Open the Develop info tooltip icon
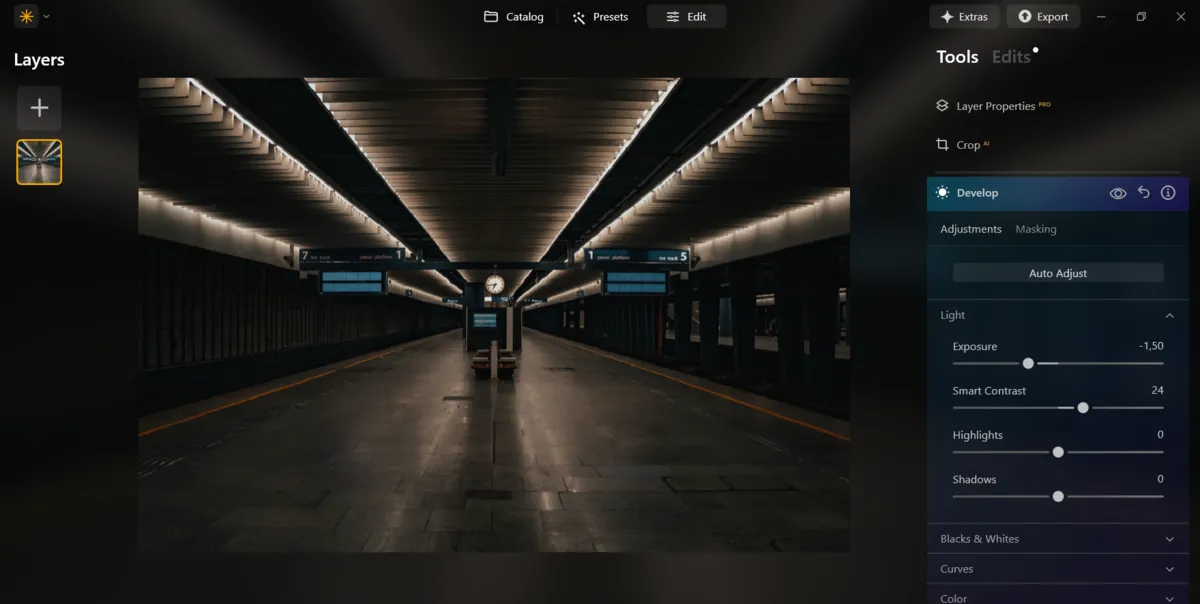Image resolution: width=1200 pixels, height=604 pixels. tap(1167, 192)
